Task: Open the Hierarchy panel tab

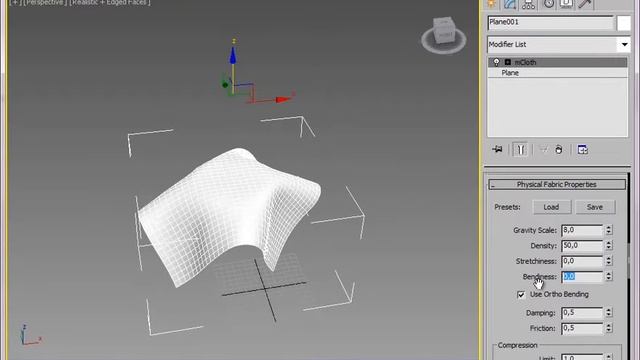Action: pyautogui.click(x=529, y=4)
